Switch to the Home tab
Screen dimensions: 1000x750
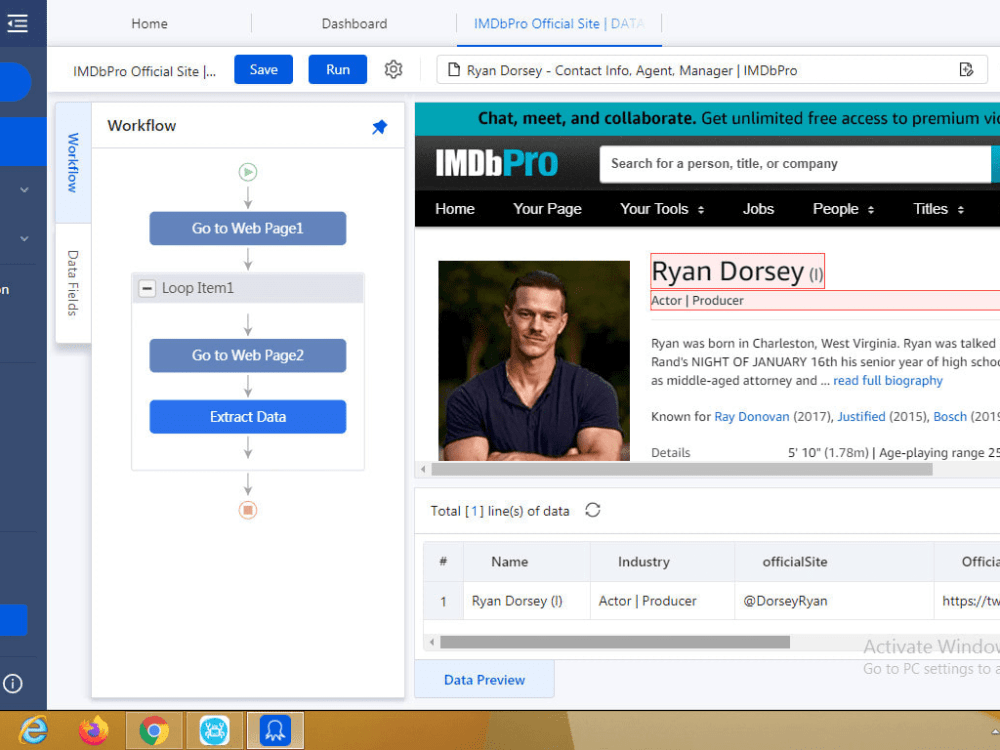(149, 24)
